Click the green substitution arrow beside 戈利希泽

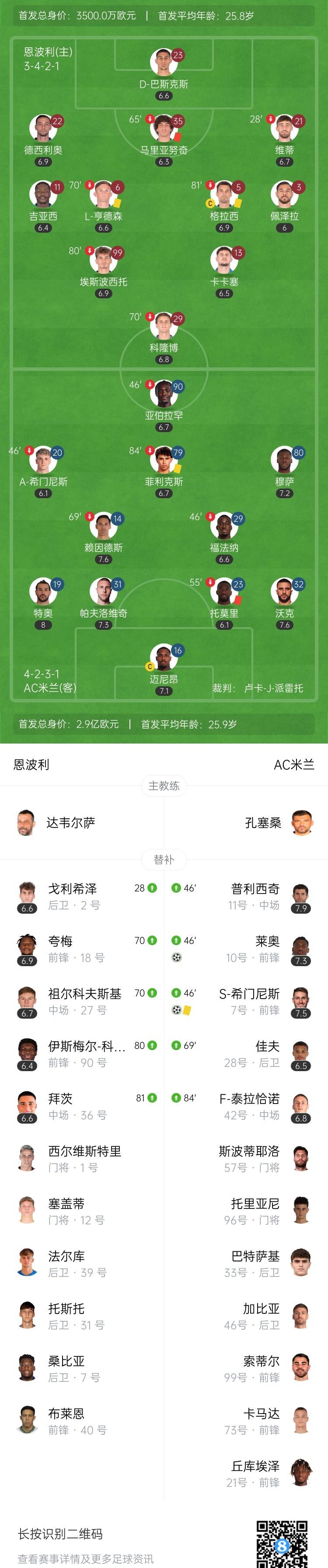click(x=152, y=888)
